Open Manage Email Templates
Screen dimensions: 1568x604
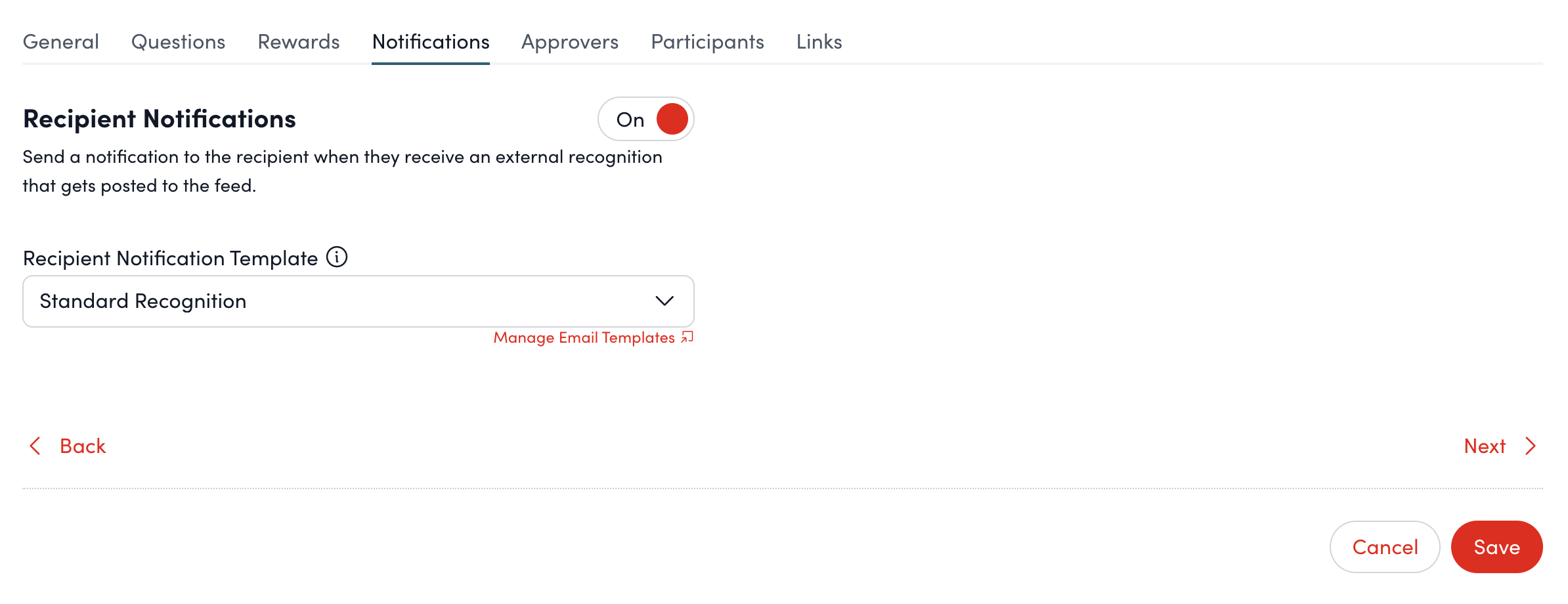tap(584, 337)
